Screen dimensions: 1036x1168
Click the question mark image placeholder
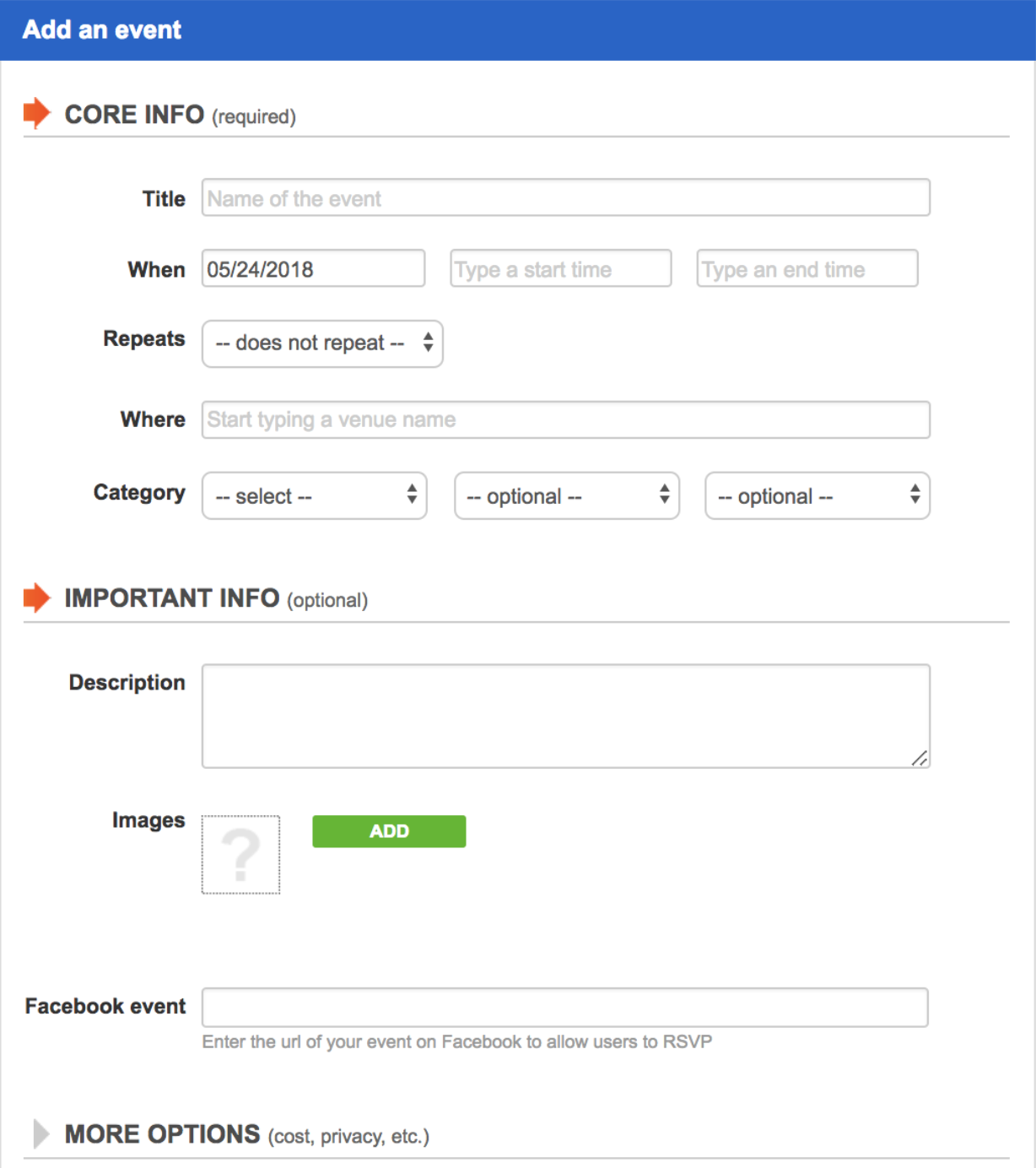240,854
